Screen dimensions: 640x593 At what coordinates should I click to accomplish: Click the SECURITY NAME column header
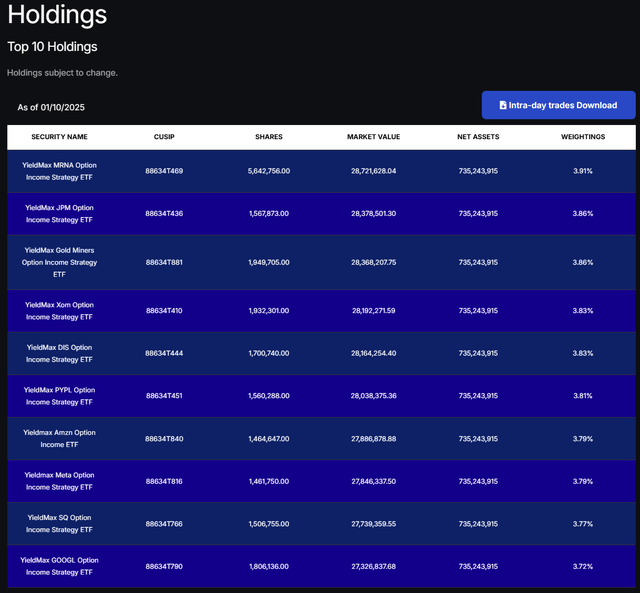[x=59, y=137]
